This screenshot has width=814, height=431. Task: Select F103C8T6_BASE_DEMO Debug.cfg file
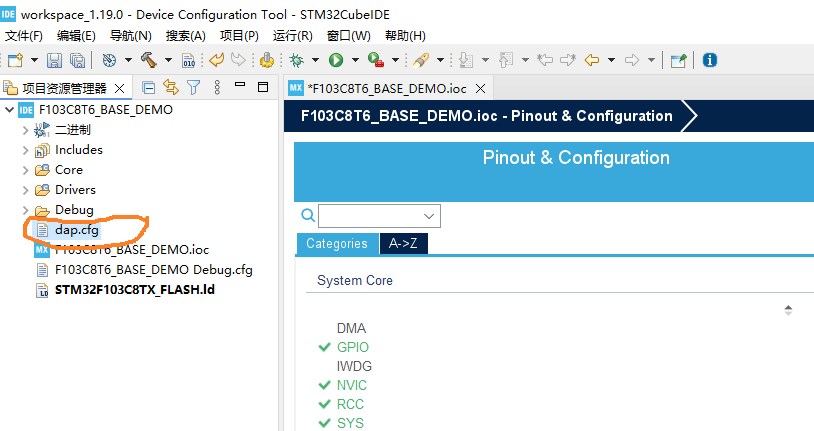(154, 270)
